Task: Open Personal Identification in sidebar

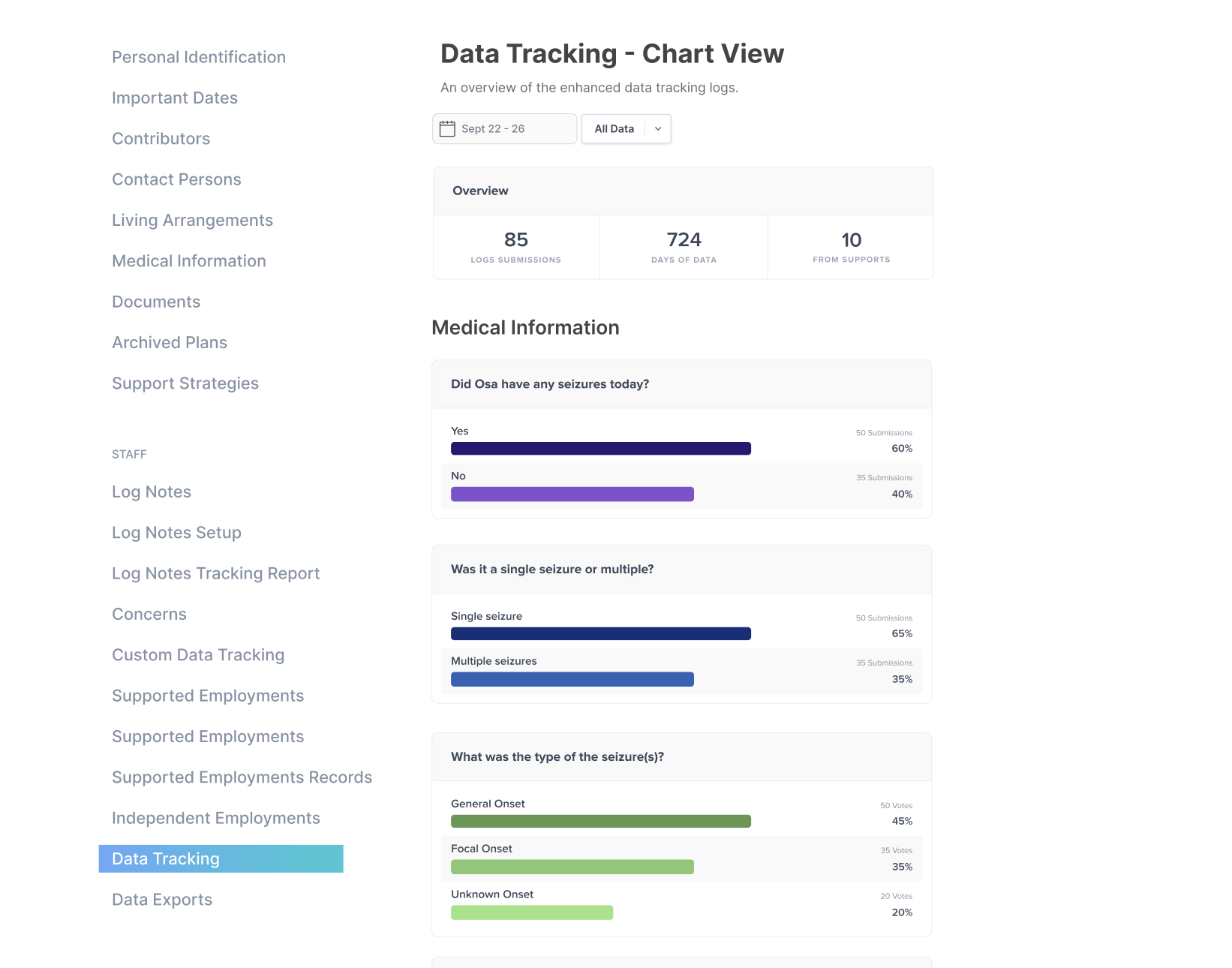Action: tap(199, 57)
